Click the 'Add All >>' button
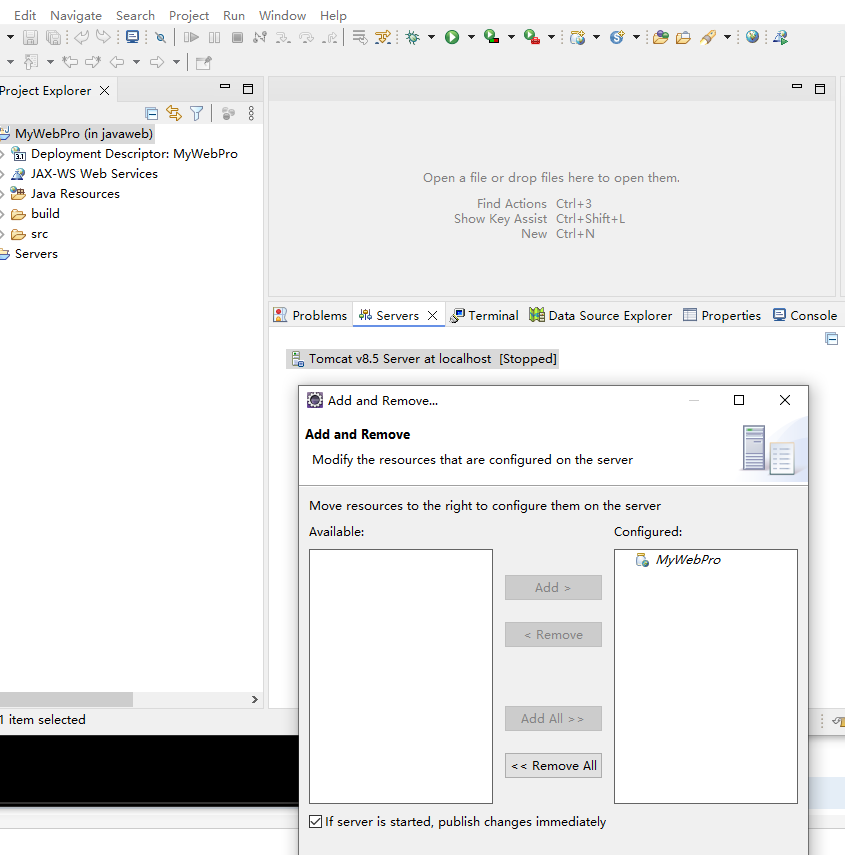845x855 pixels. pyautogui.click(x=553, y=719)
